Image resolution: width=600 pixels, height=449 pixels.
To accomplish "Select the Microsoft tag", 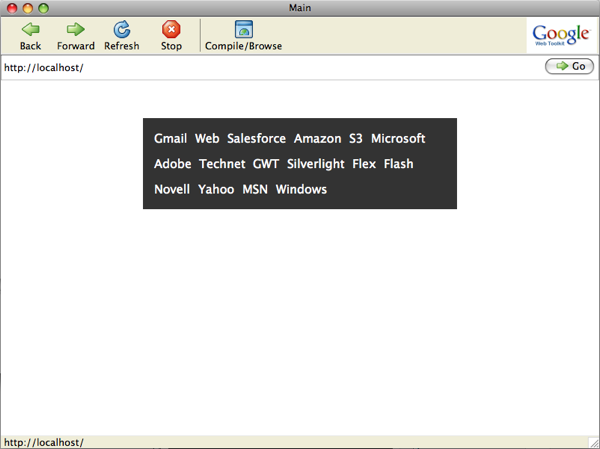I will (398, 139).
